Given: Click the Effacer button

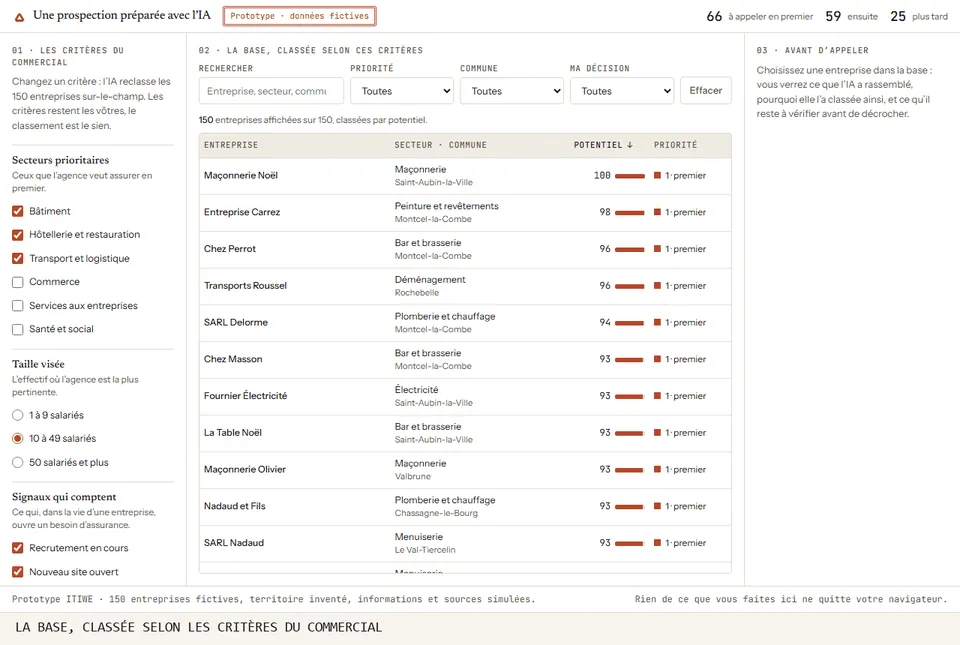Looking at the screenshot, I should point(706,91).
